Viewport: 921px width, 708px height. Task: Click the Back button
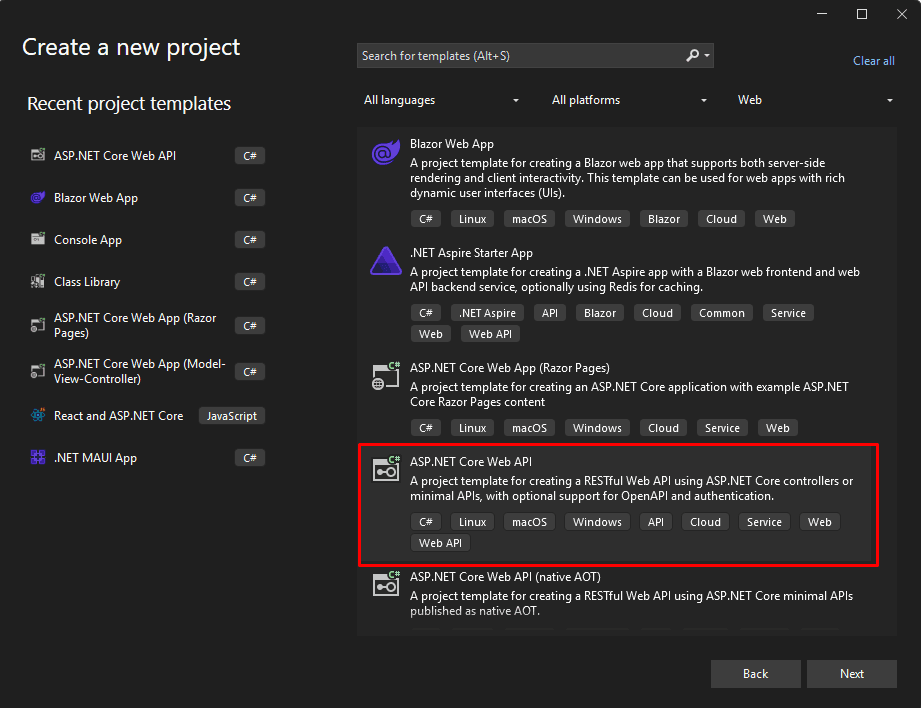click(755, 674)
